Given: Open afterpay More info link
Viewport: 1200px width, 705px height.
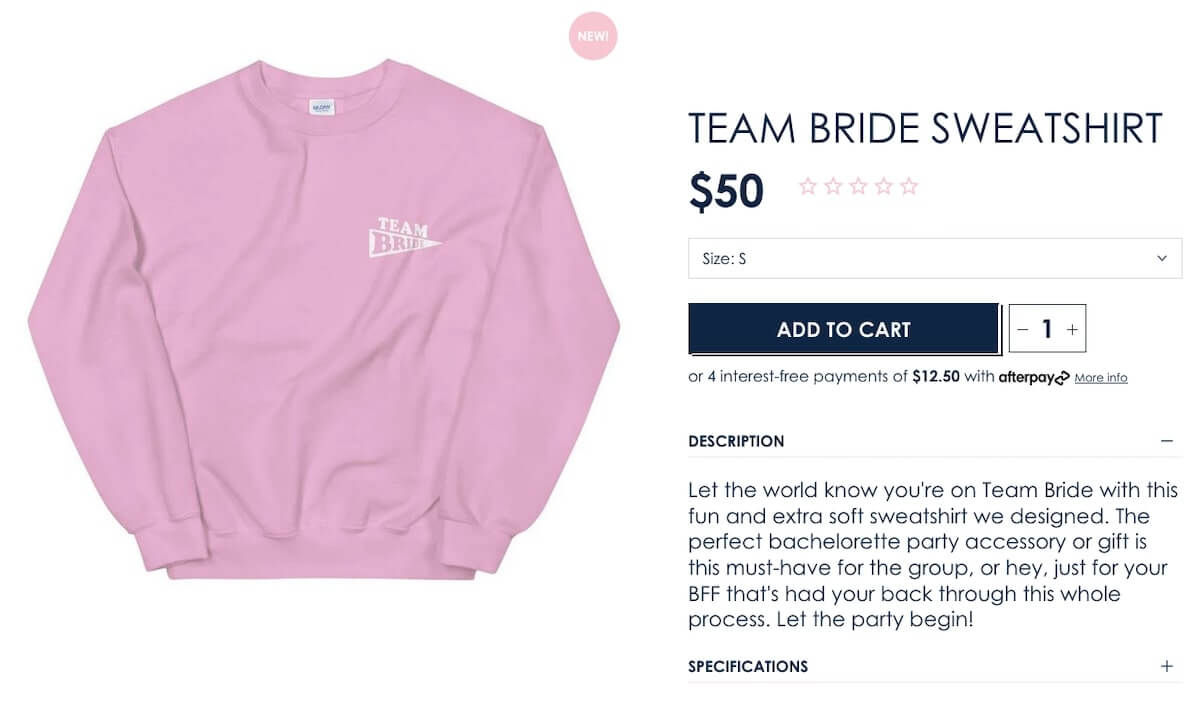Looking at the screenshot, I should point(1101,378).
